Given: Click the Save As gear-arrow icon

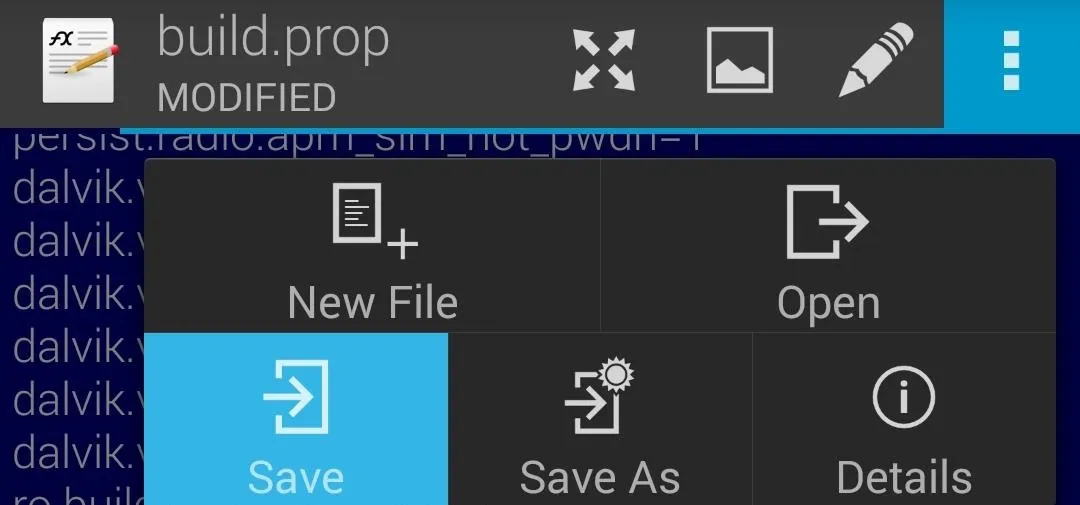Looking at the screenshot, I should (x=599, y=395).
